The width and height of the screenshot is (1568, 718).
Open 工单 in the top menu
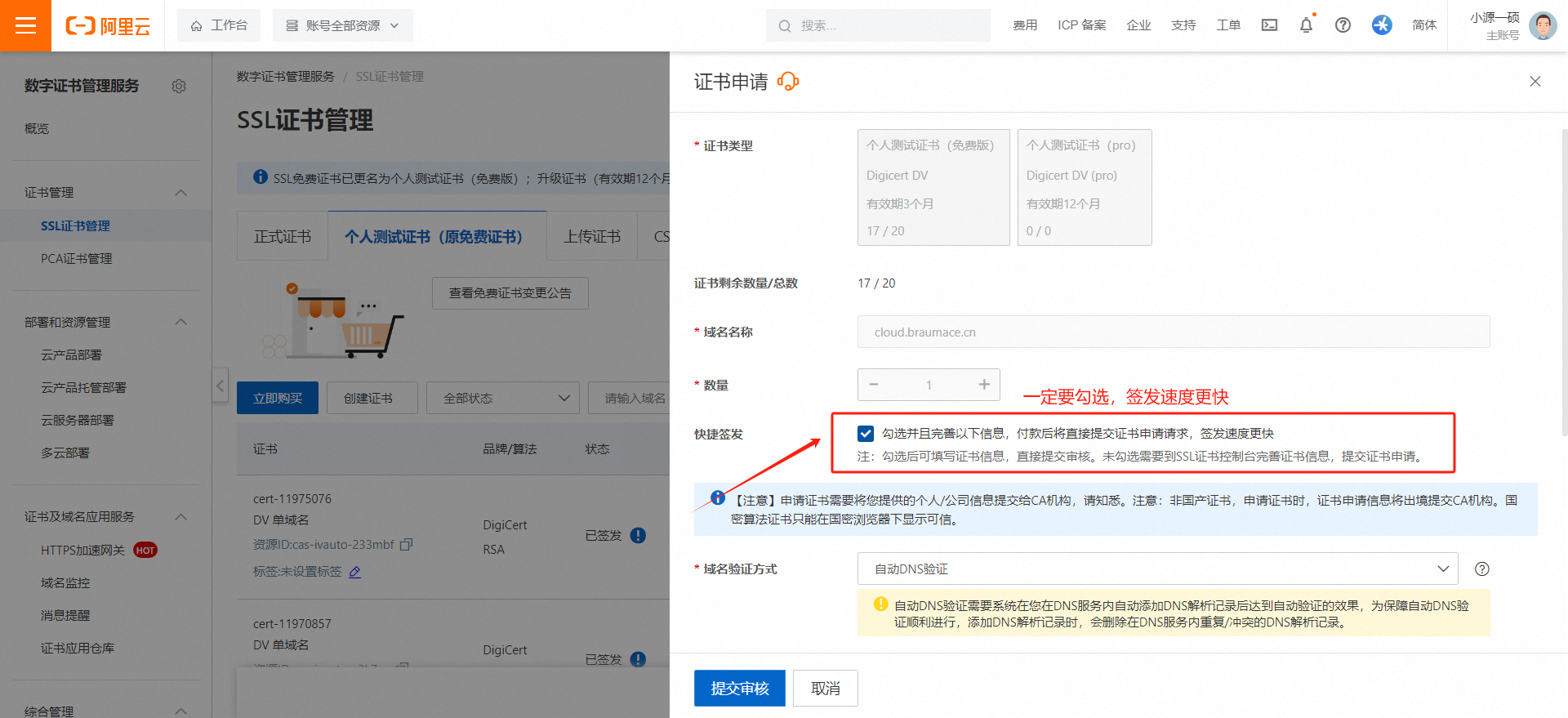1228,25
